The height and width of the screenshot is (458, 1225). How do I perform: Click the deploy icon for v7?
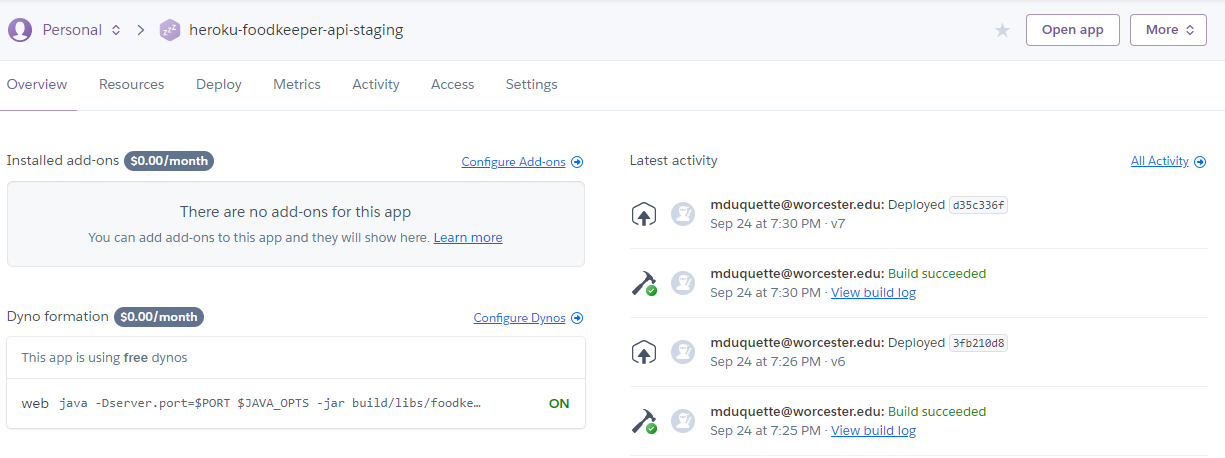[643, 214]
